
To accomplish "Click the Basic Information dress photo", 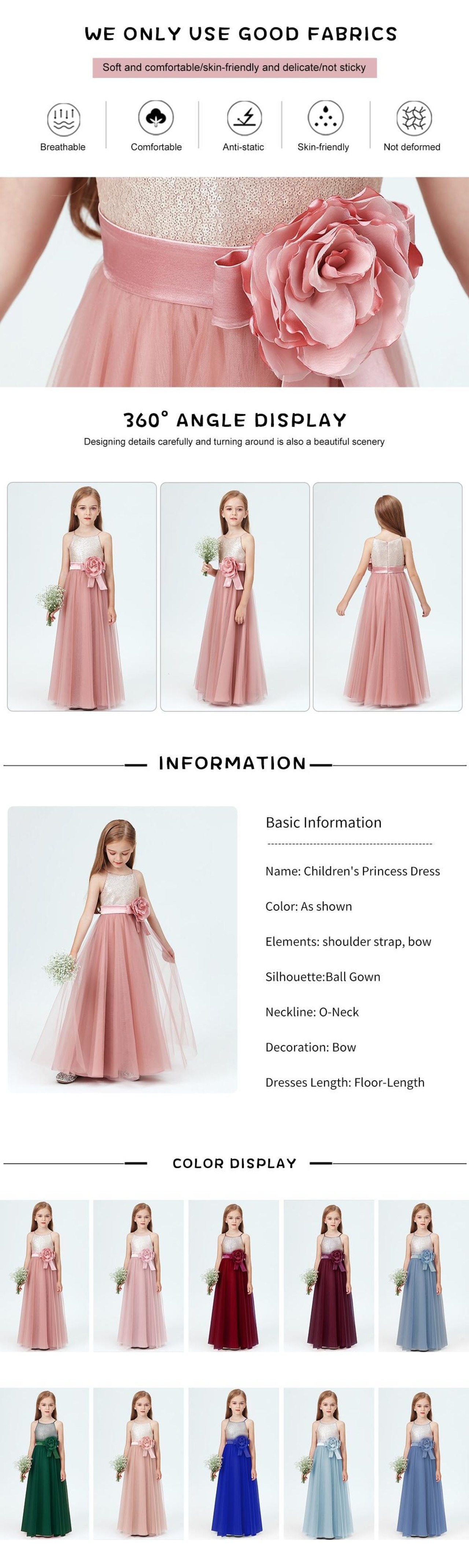I will [x=122, y=950].
